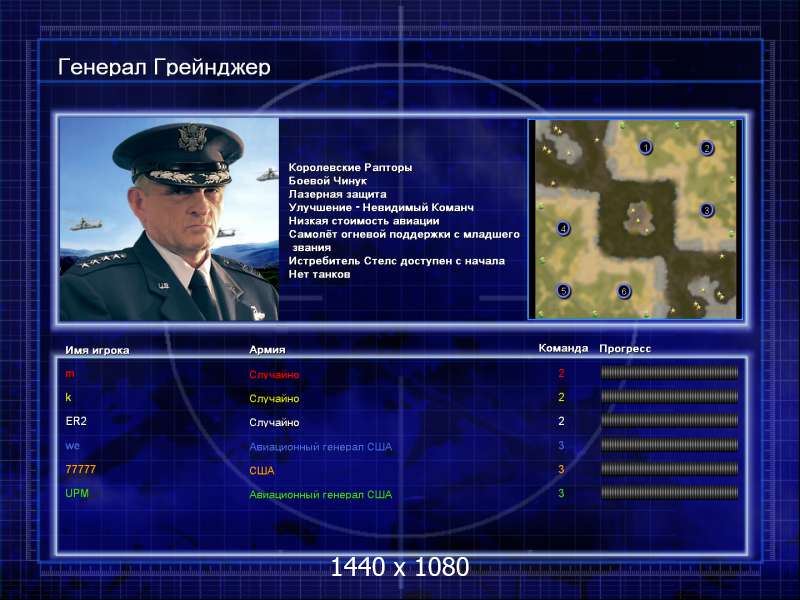Click the Армия column header
Screen dimensions: 800x600
[267, 350]
